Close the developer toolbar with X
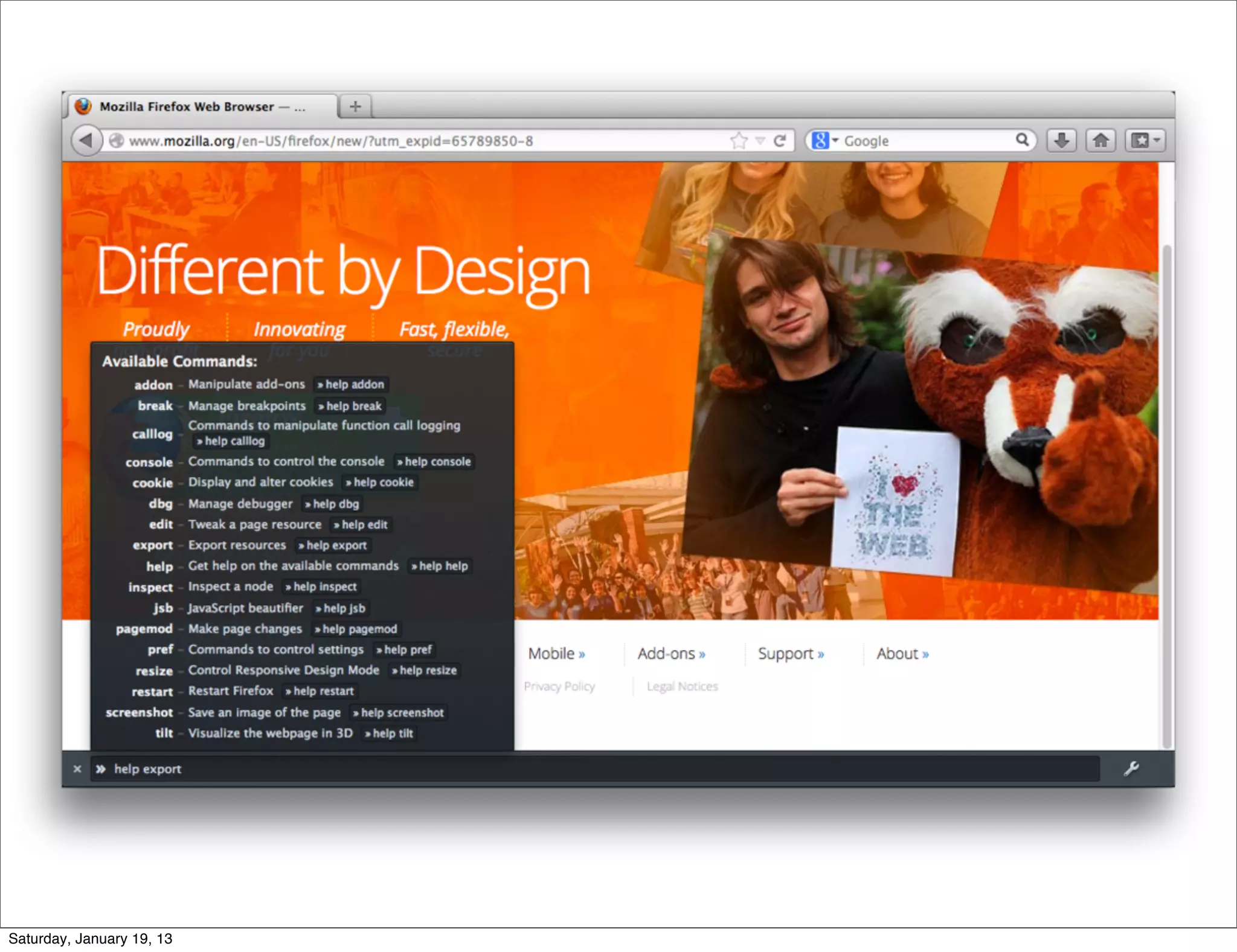1237x952 pixels. (77, 769)
